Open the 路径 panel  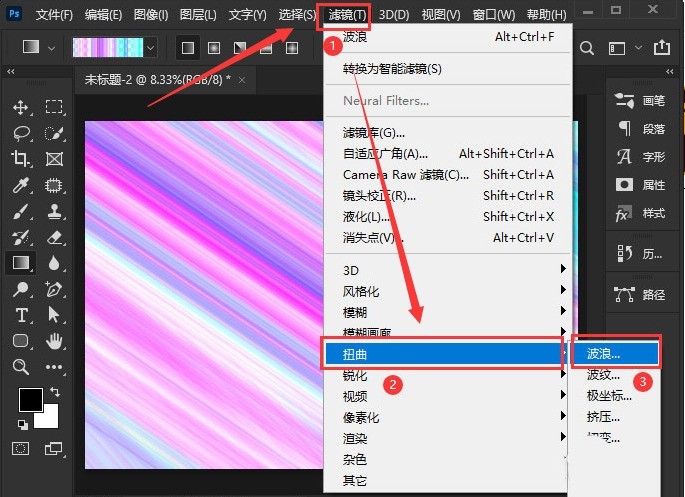[x=640, y=295]
